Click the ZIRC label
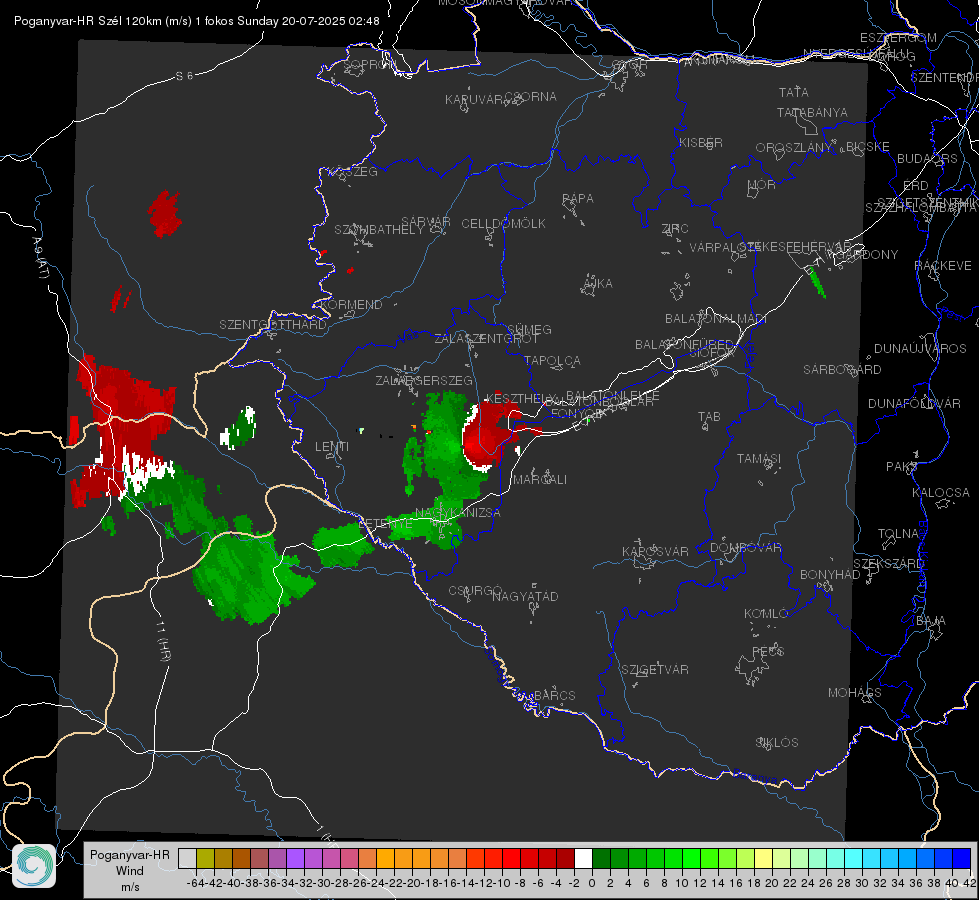This screenshot has width=979, height=900. (x=675, y=229)
